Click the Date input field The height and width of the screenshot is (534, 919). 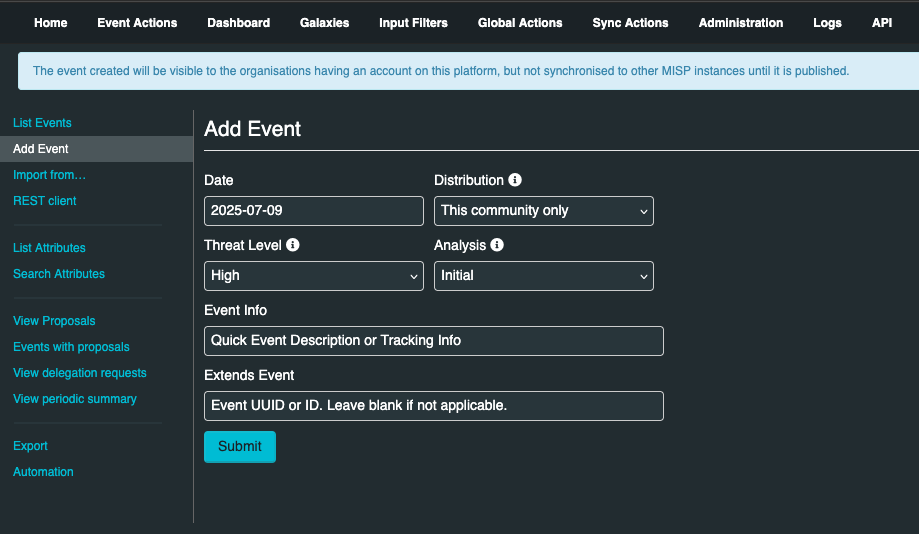pos(313,211)
